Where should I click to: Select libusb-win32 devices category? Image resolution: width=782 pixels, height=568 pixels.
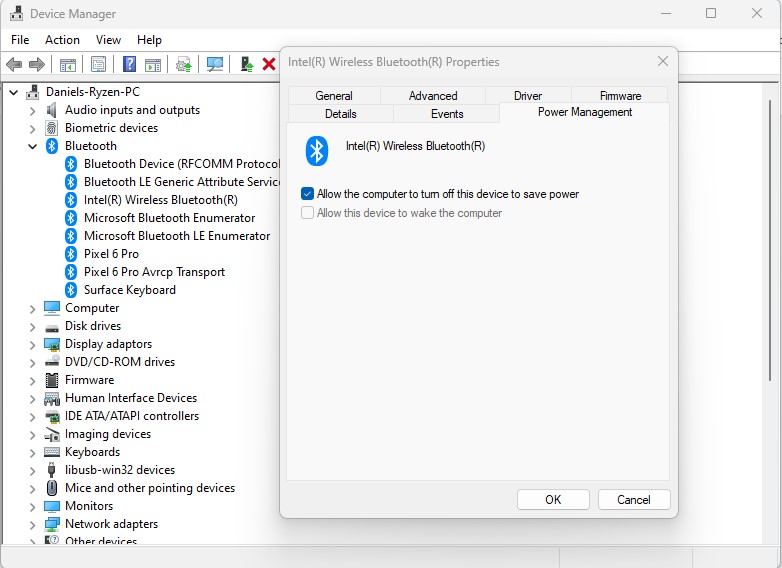pos(120,470)
